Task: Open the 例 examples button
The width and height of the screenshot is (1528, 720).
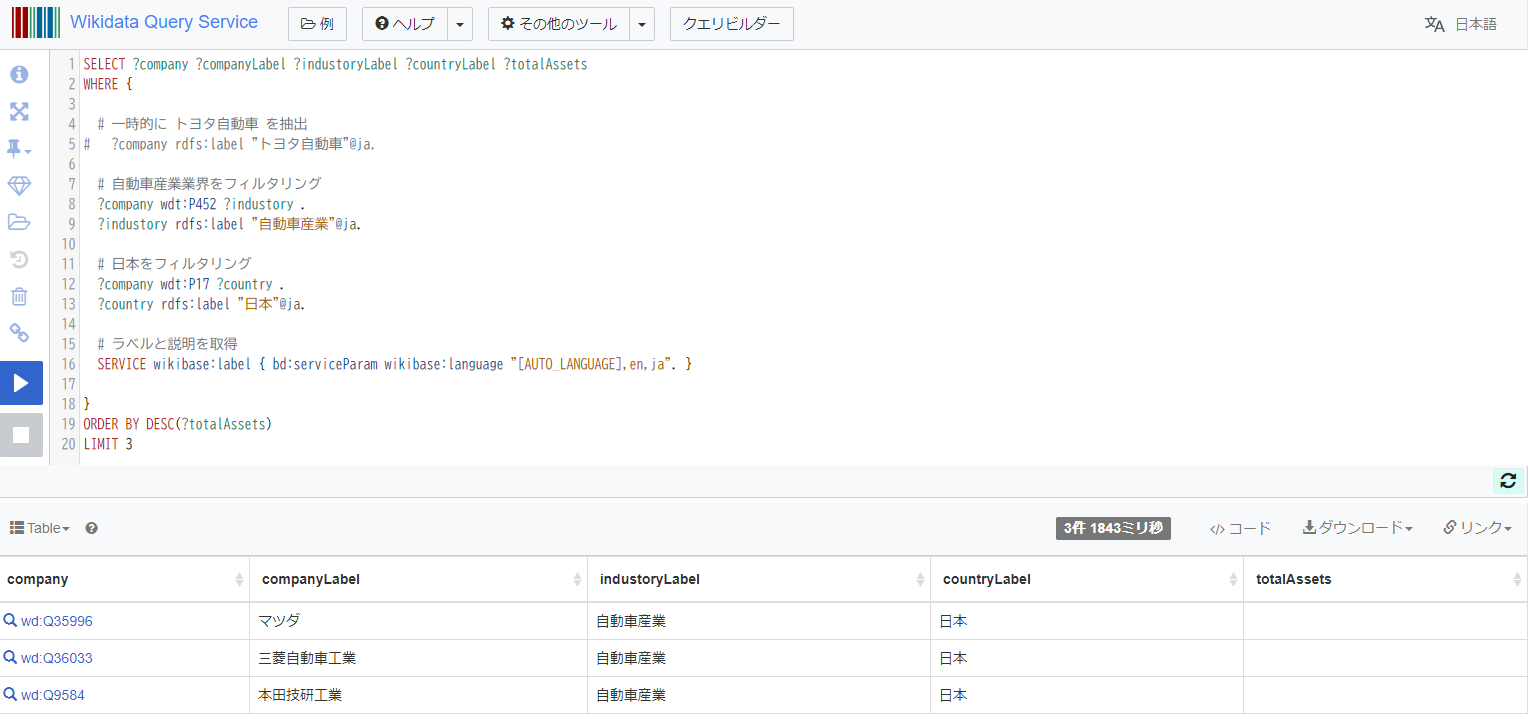Action: click(317, 24)
